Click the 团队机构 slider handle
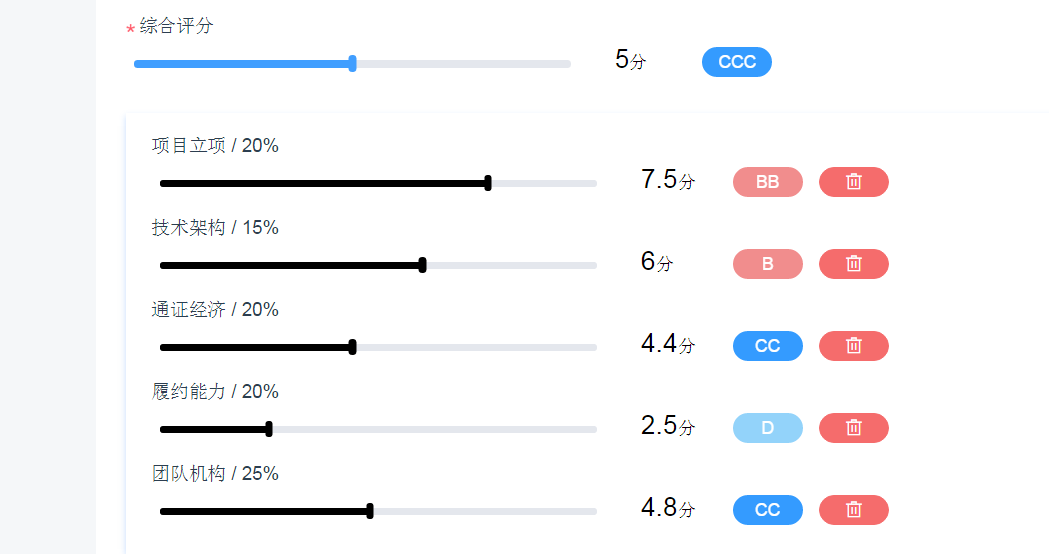 coord(370,512)
